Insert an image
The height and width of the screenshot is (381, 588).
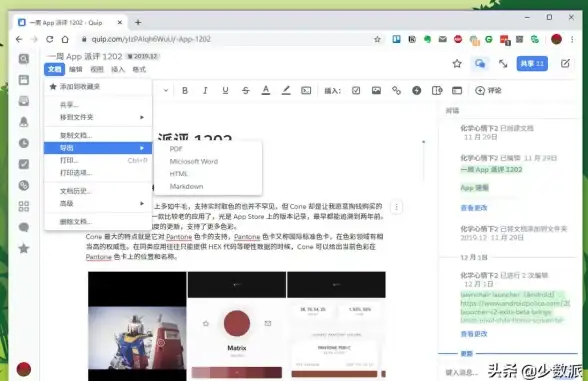coord(376,90)
